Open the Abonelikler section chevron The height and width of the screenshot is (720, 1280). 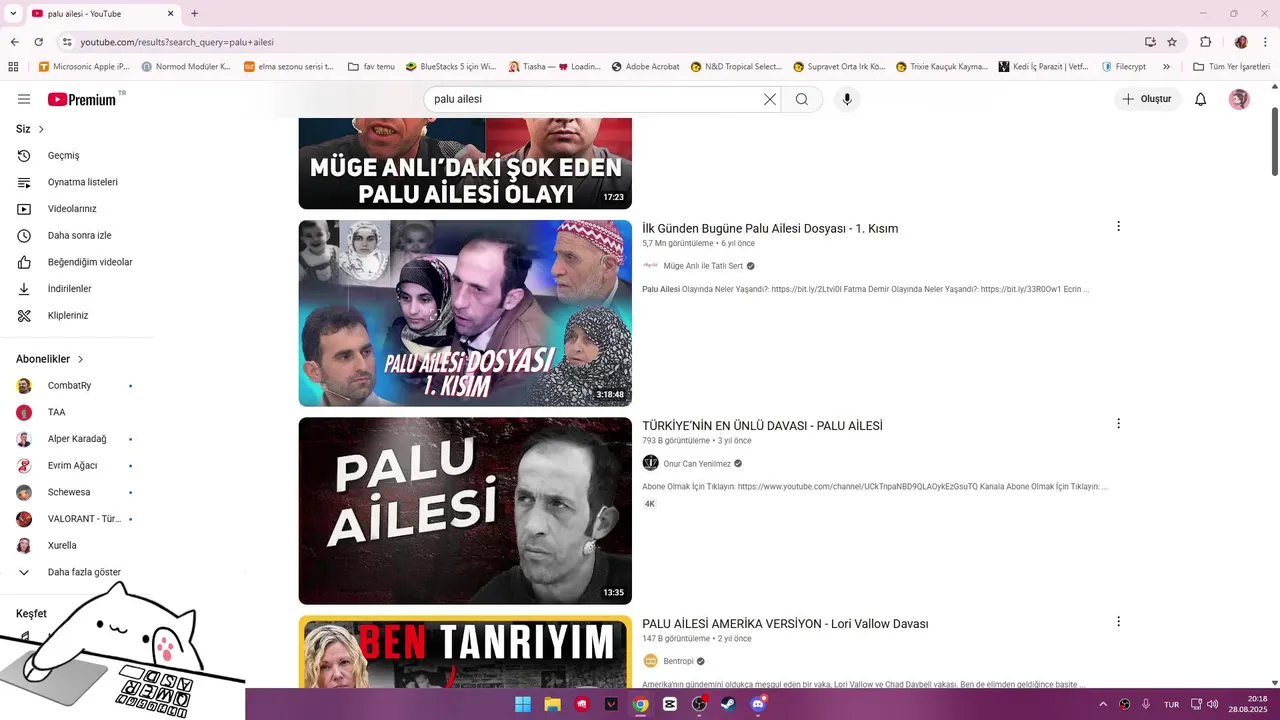pos(80,359)
